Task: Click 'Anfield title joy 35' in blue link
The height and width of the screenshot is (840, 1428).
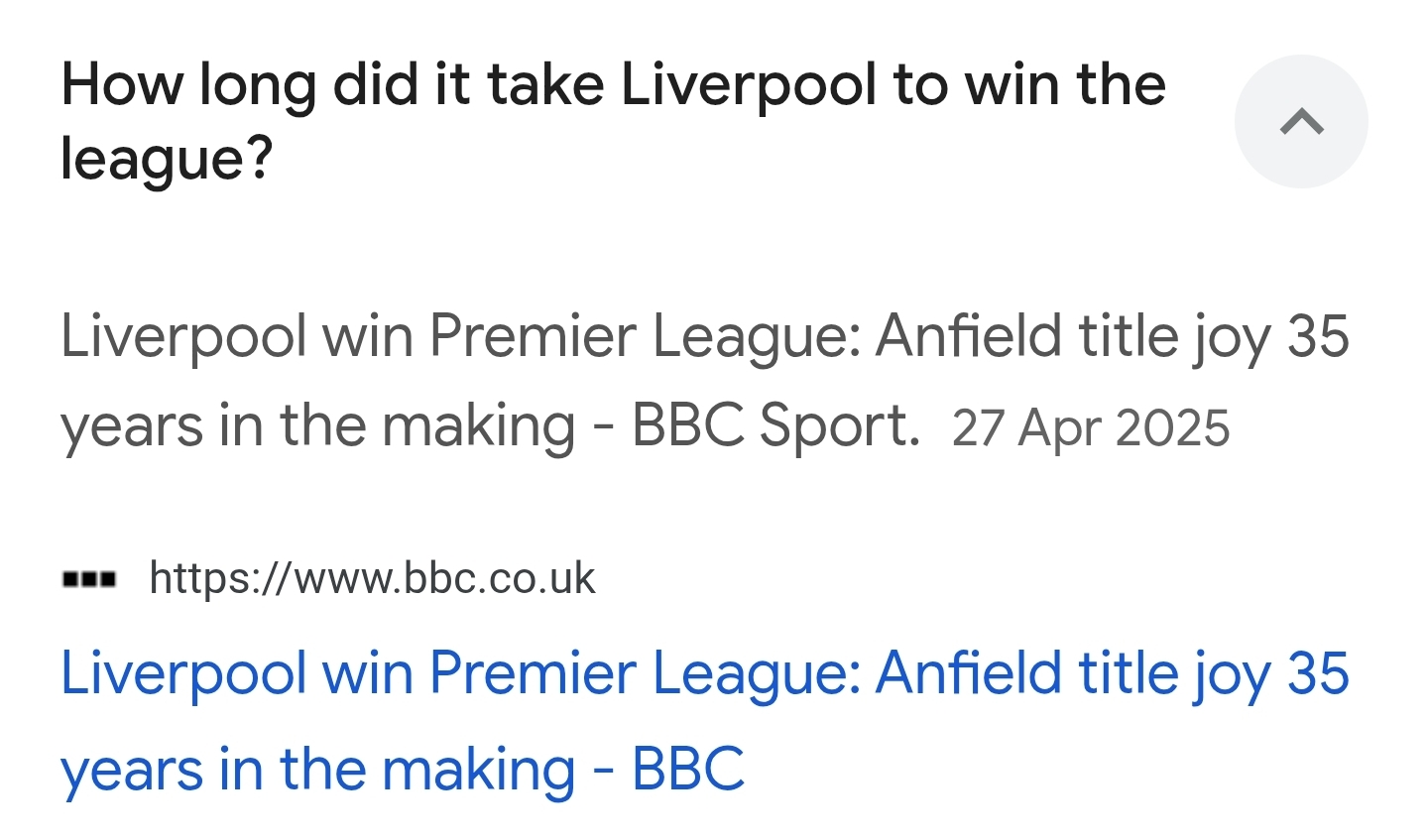Action: 1113,674
